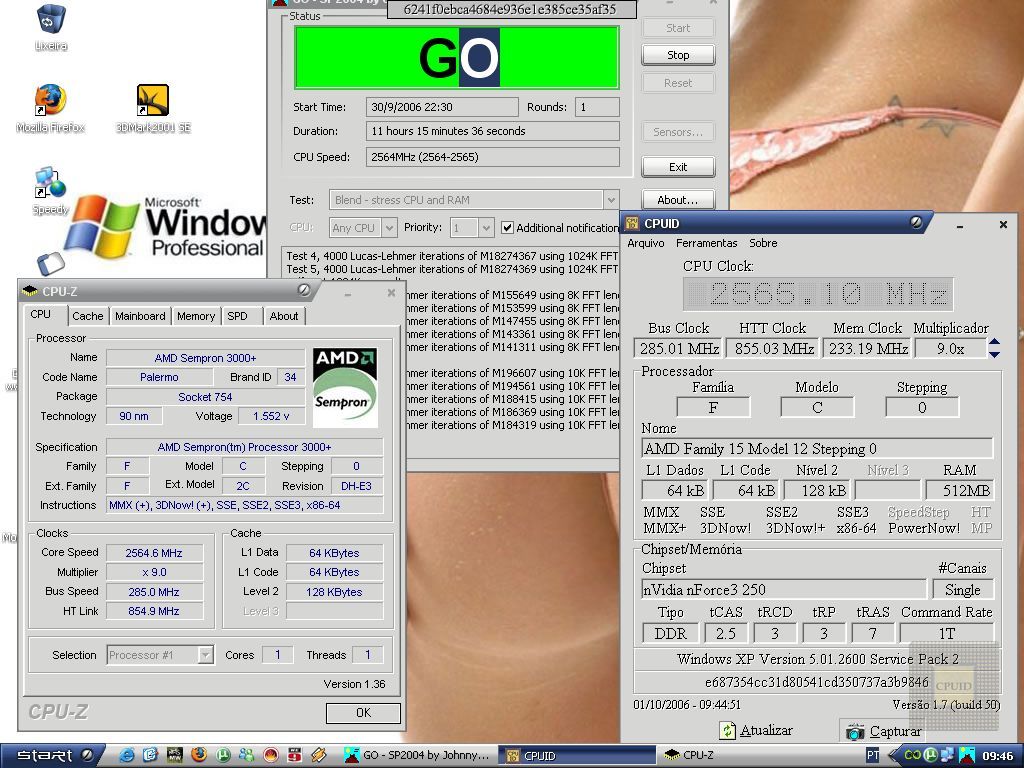Click the AMD Sempron logo in CPU-Z
The width and height of the screenshot is (1024, 768).
pos(345,387)
